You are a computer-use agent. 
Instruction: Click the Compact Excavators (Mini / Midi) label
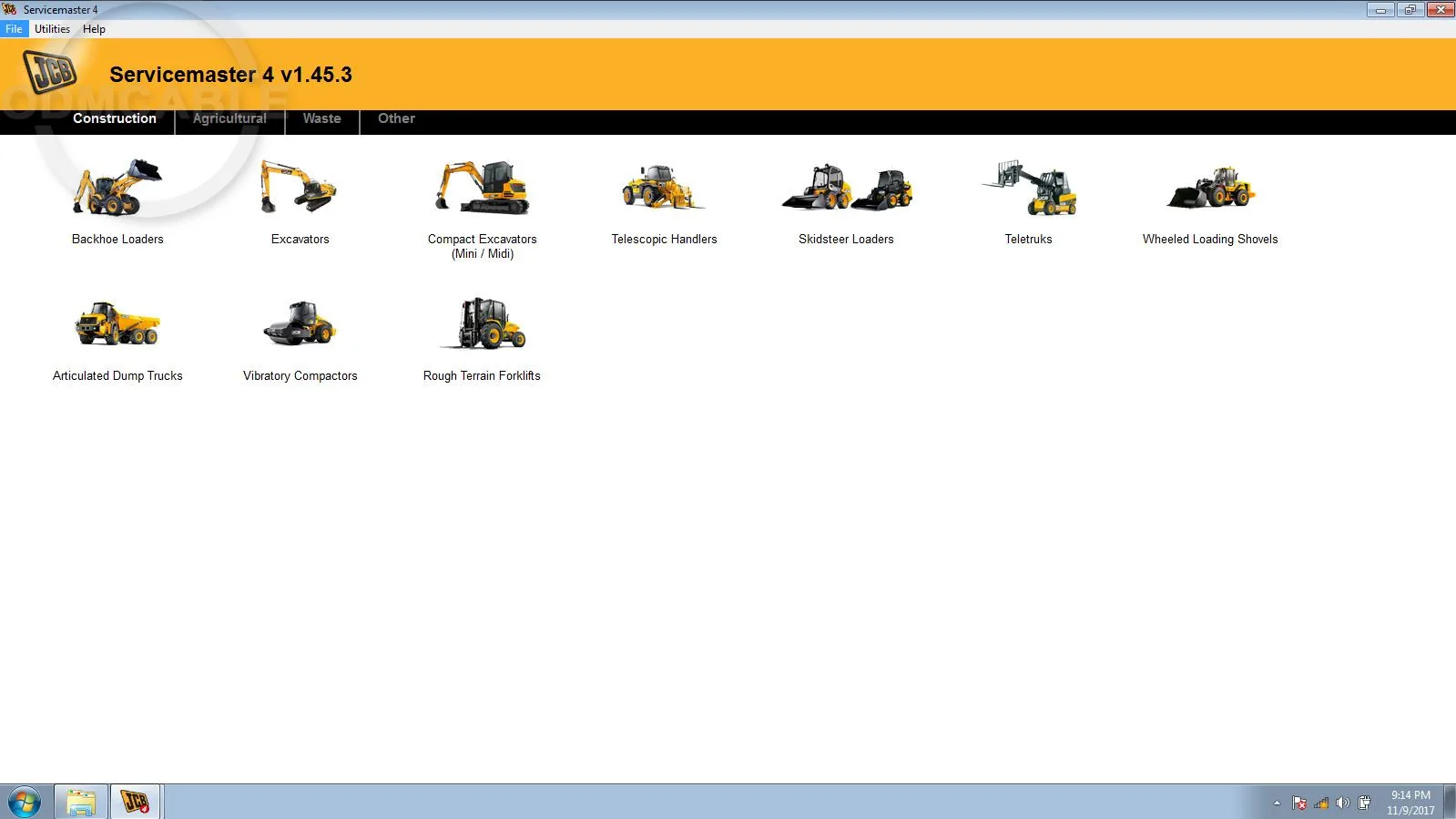pyautogui.click(x=483, y=247)
